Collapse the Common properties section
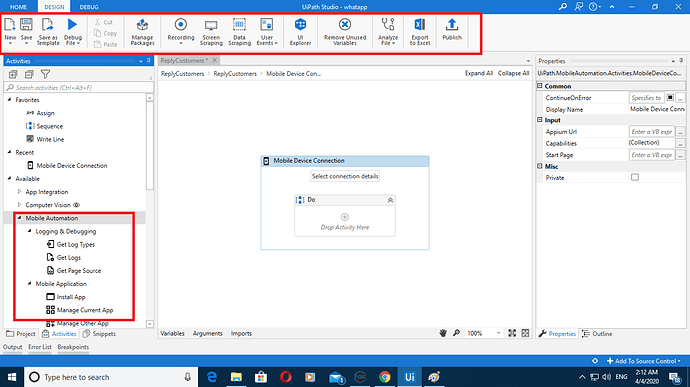 pos(540,86)
